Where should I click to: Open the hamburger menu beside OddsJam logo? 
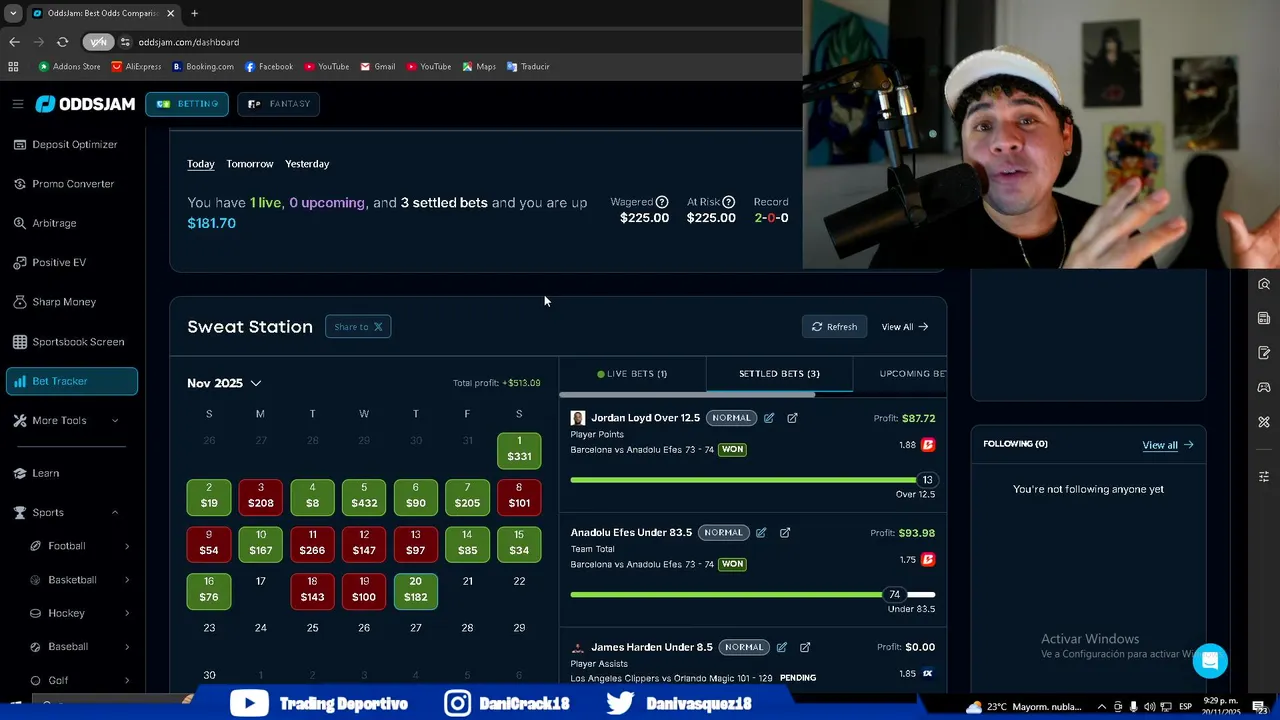click(17, 104)
